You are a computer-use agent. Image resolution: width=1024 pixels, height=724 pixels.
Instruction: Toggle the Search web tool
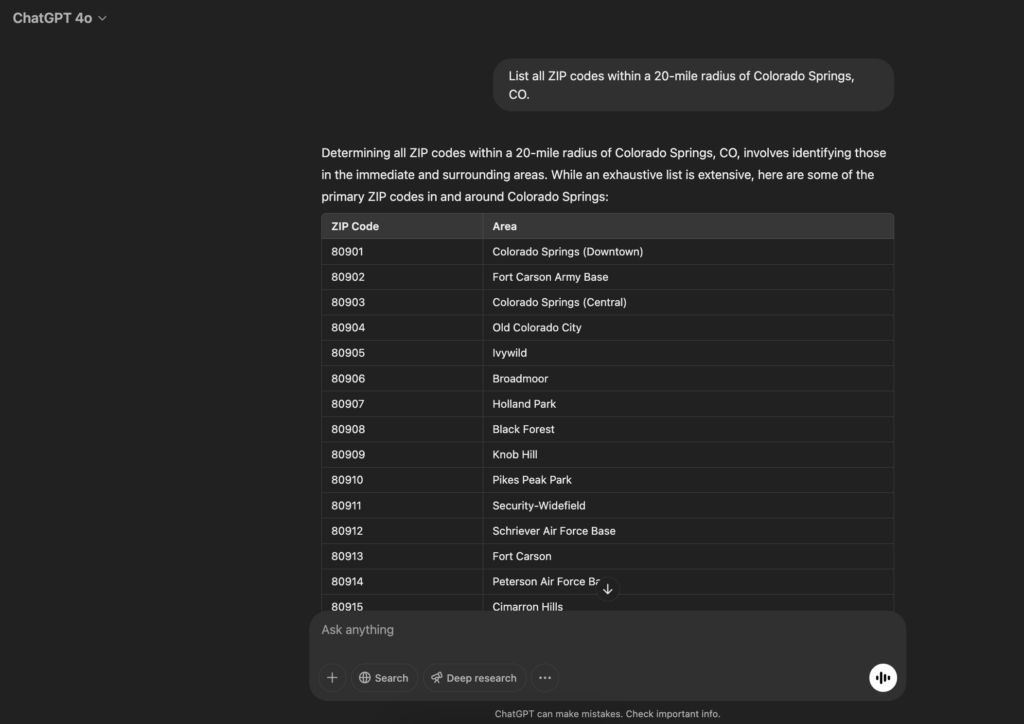[383, 678]
